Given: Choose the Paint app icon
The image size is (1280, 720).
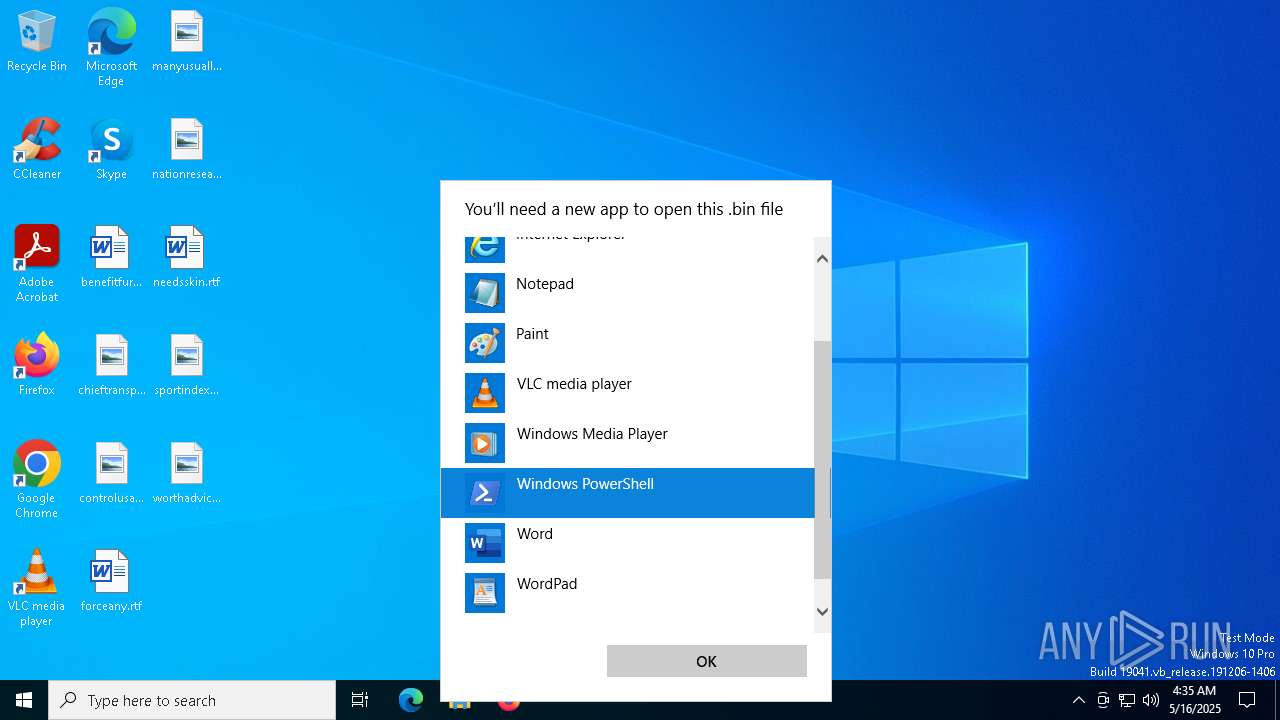Looking at the screenshot, I should [x=485, y=343].
